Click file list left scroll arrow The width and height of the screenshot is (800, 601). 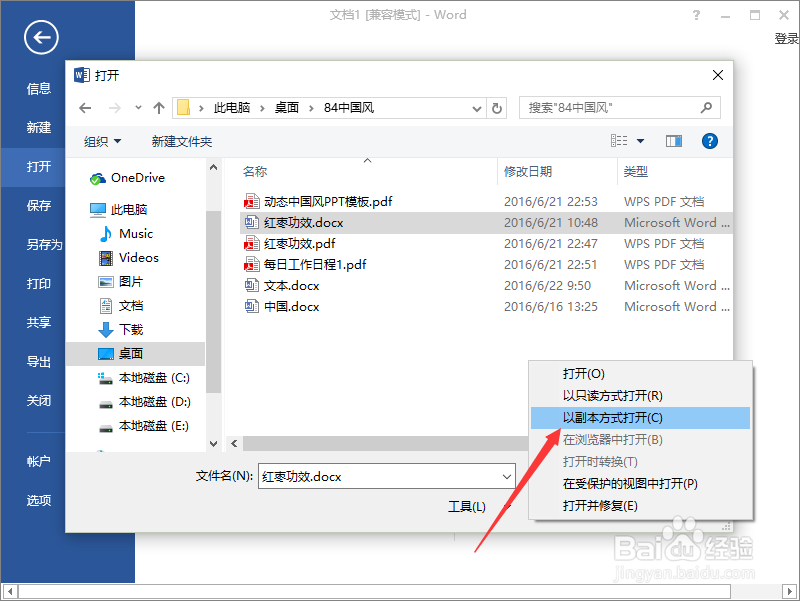(x=234, y=443)
